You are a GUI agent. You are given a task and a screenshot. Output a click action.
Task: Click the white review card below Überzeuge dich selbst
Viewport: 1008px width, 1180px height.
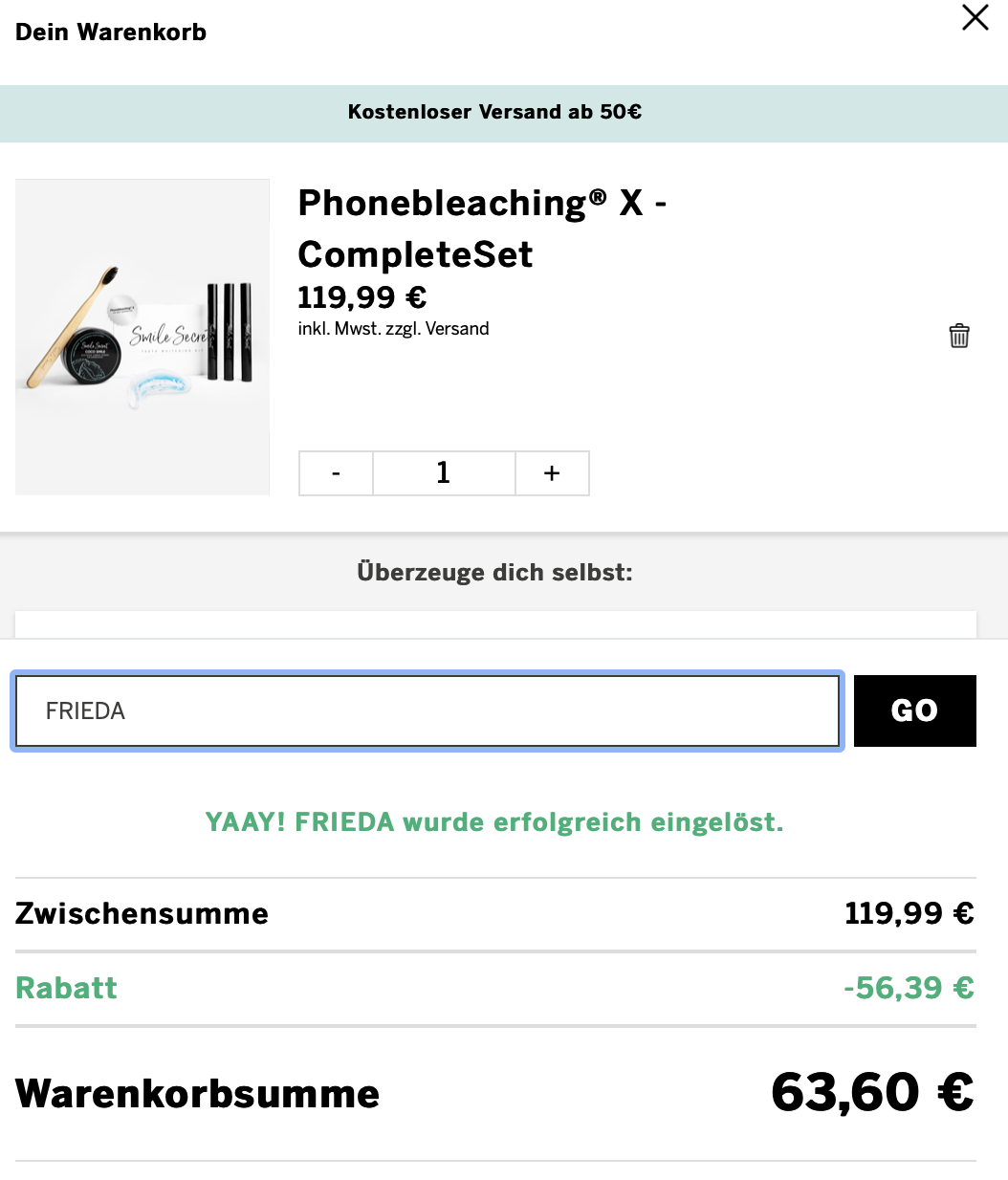point(495,624)
